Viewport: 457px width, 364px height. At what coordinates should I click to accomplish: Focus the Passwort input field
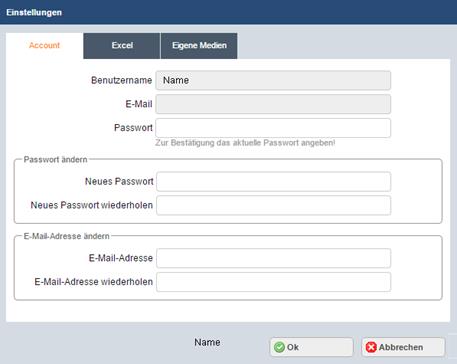click(273, 128)
